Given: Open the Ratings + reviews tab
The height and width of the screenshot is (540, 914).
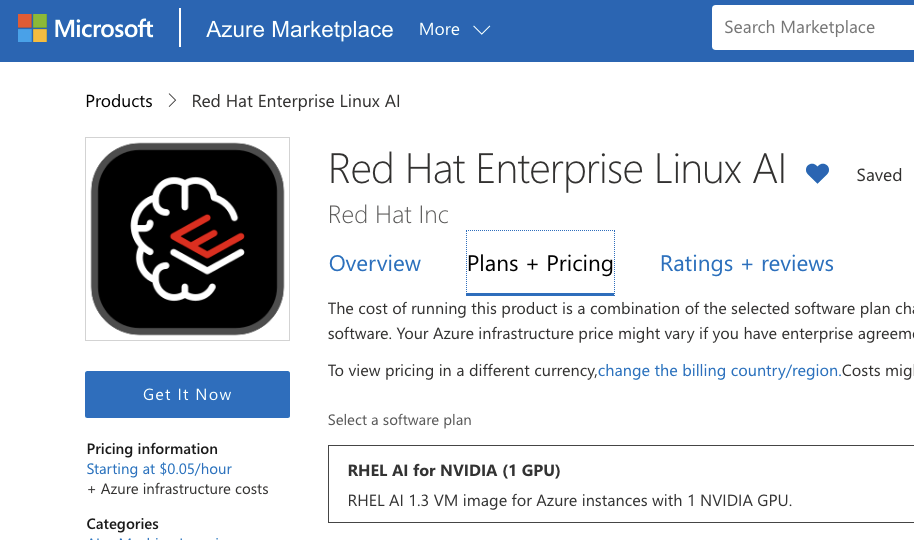Looking at the screenshot, I should [x=746, y=264].
